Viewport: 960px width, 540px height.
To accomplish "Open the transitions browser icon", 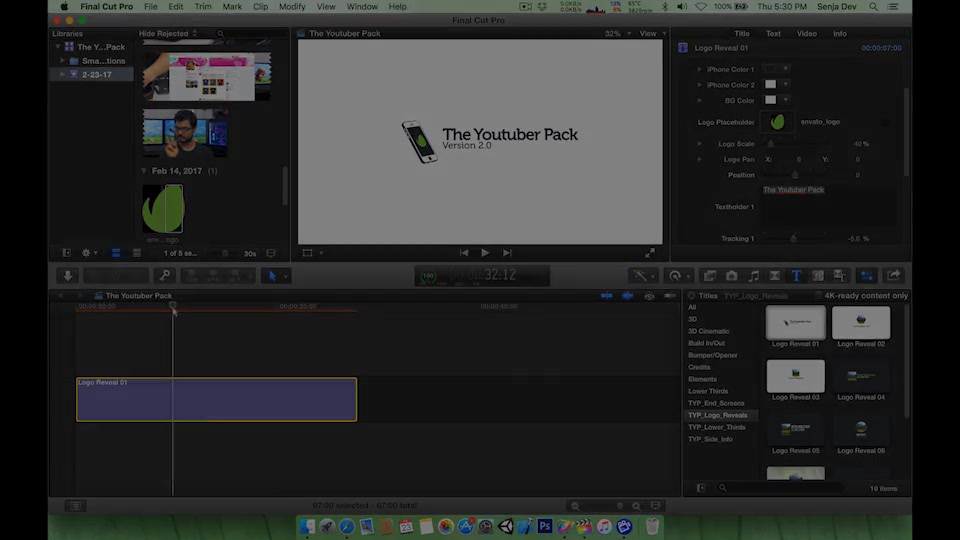I will tap(774, 276).
